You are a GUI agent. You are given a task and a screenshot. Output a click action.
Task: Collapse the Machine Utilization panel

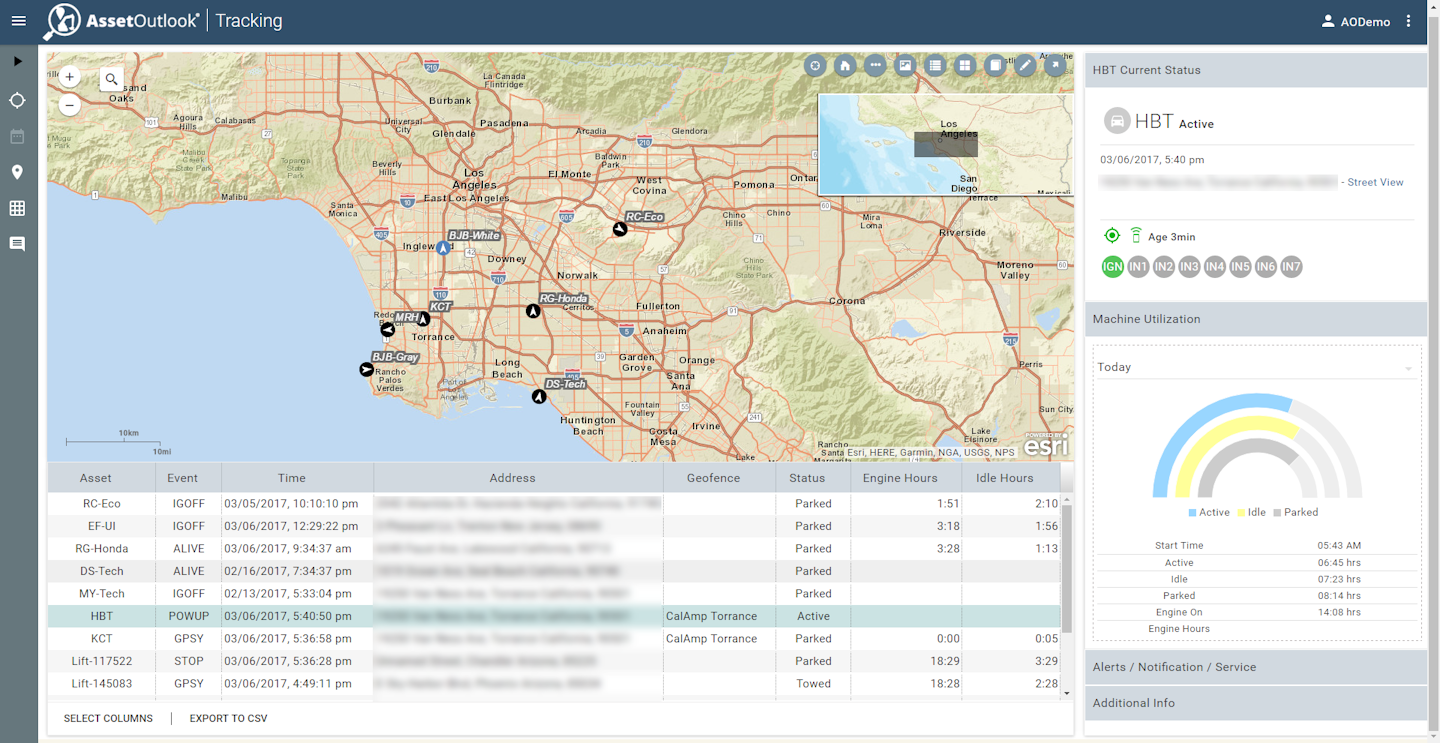click(x=1255, y=319)
